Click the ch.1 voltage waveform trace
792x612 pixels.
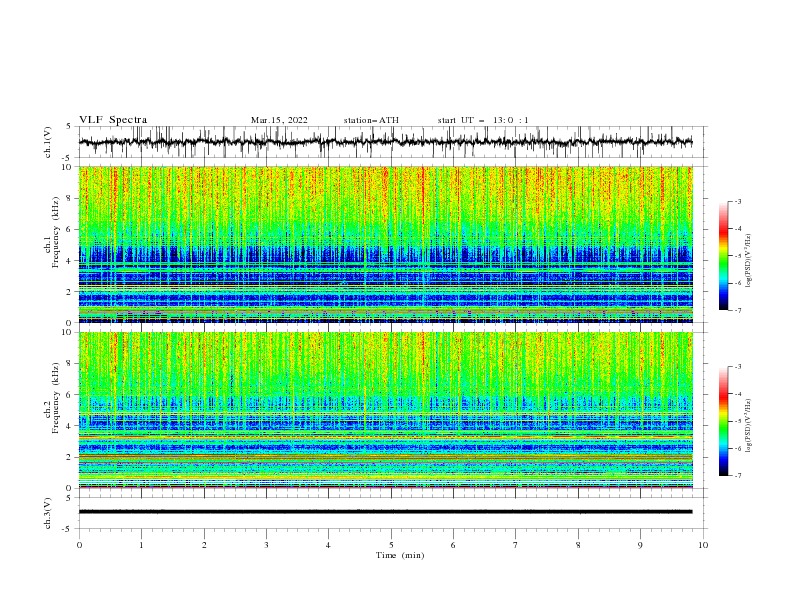(x=385, y=142)
